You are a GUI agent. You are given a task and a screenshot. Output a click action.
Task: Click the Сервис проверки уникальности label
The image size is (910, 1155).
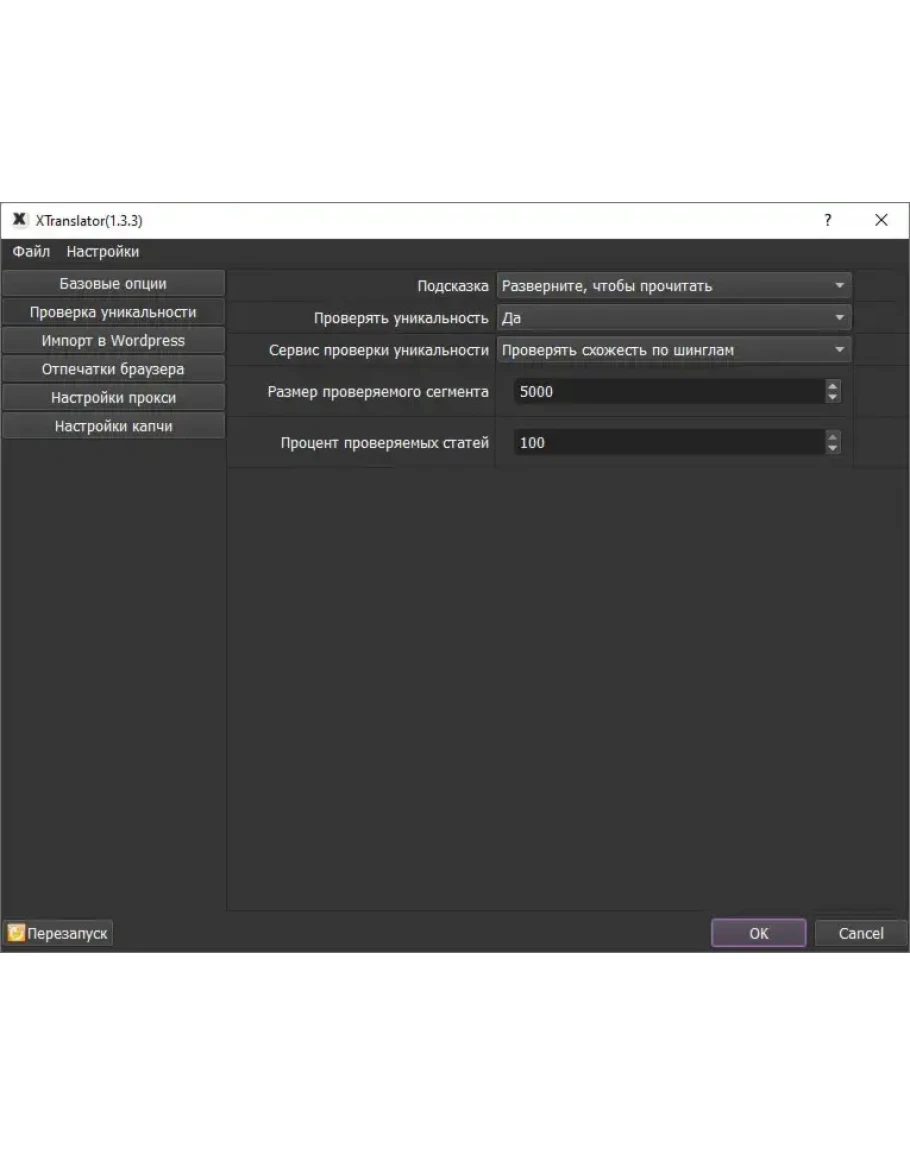point(379,351)
